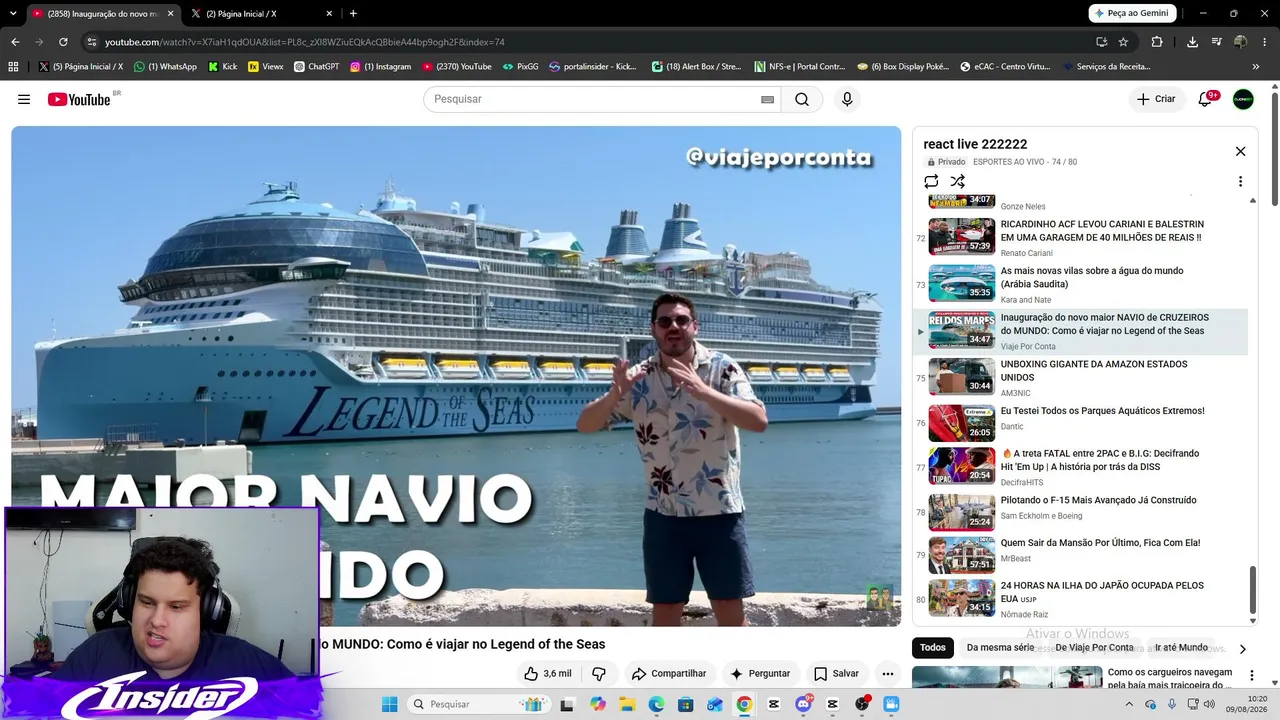Select the Inauguração do novo YouTube tab
The height and width of the screenshot is (720, 1280).
coord(103,13)
